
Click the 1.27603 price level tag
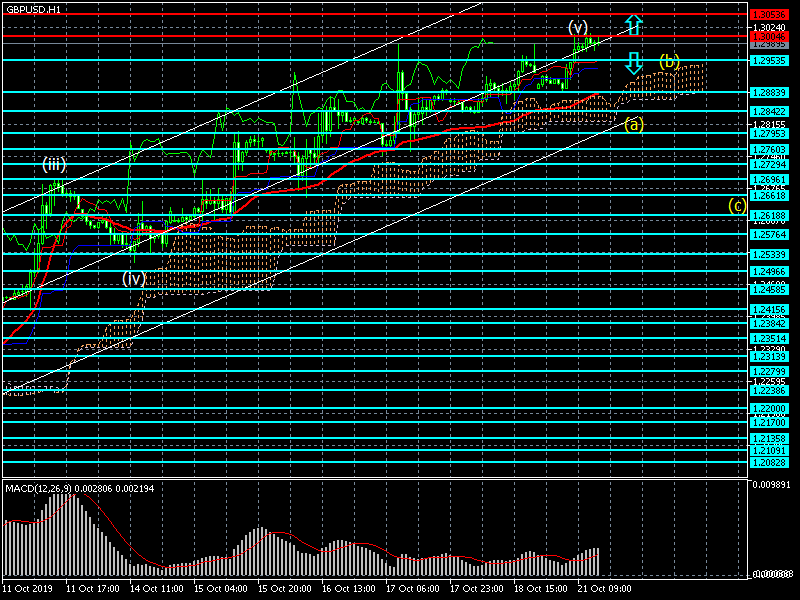click(x=770, y=150)
